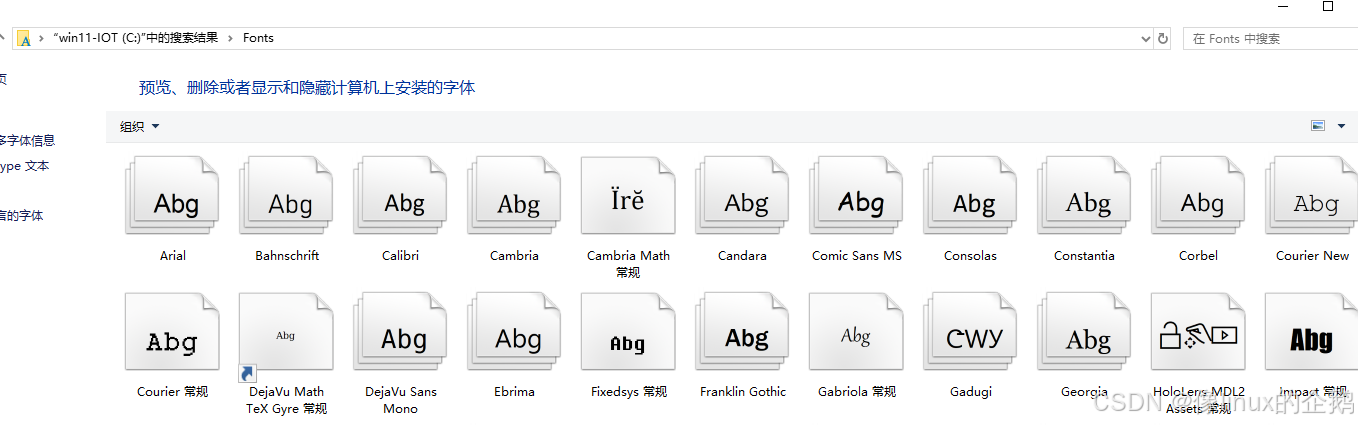
Task: Open the Bahnschrift font icon
Action: coord(287,196)
